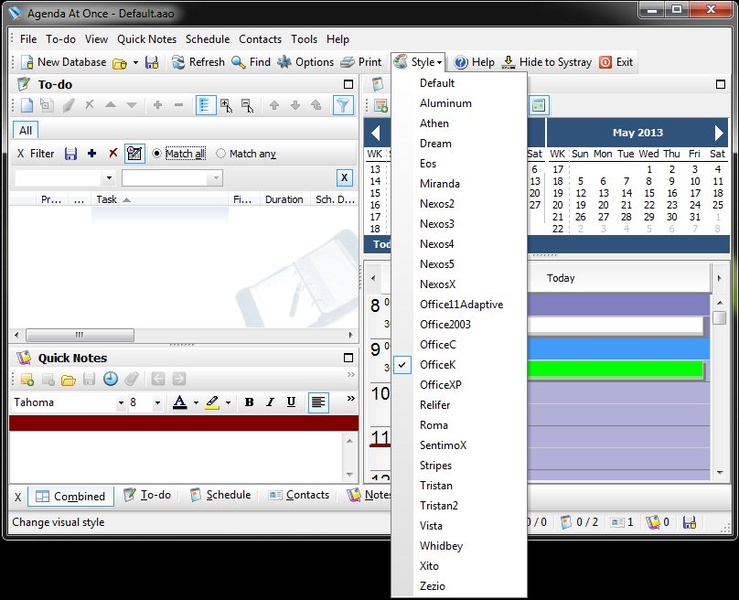739x600 pixels.
Task: Click the Bold formatting button
Action: (249, 402)
